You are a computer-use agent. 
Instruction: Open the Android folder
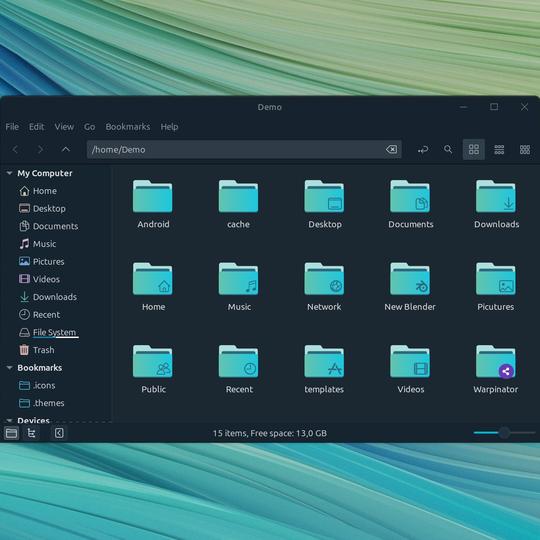(153, 196)
